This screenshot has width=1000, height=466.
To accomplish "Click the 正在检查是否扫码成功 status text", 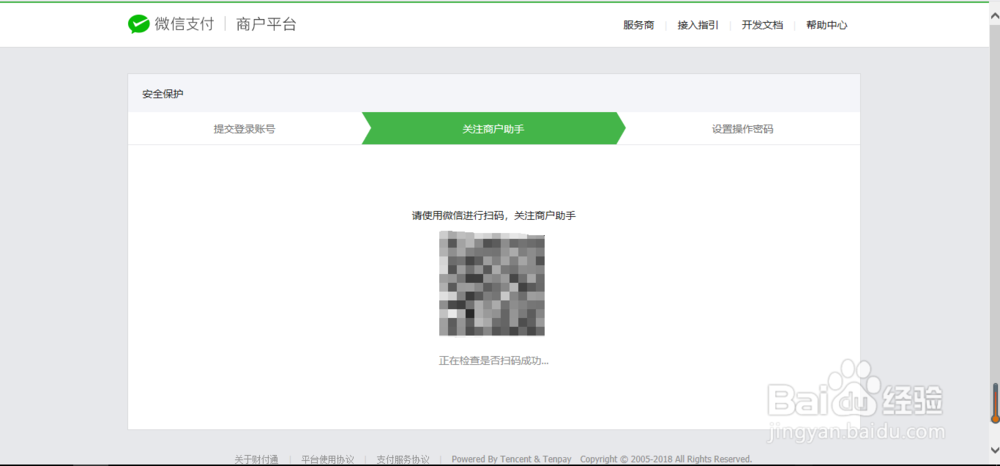I will (x=494, y=361).
